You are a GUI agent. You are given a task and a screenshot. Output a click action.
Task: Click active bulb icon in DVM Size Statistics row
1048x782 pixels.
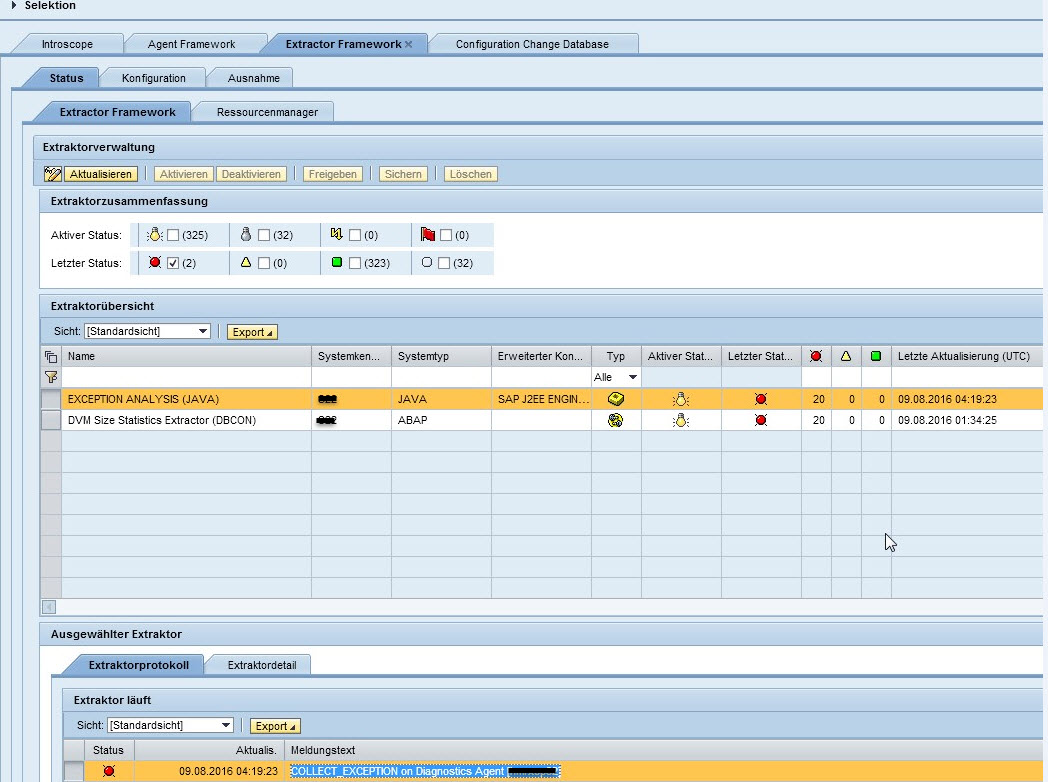click(x=681, y=420)
